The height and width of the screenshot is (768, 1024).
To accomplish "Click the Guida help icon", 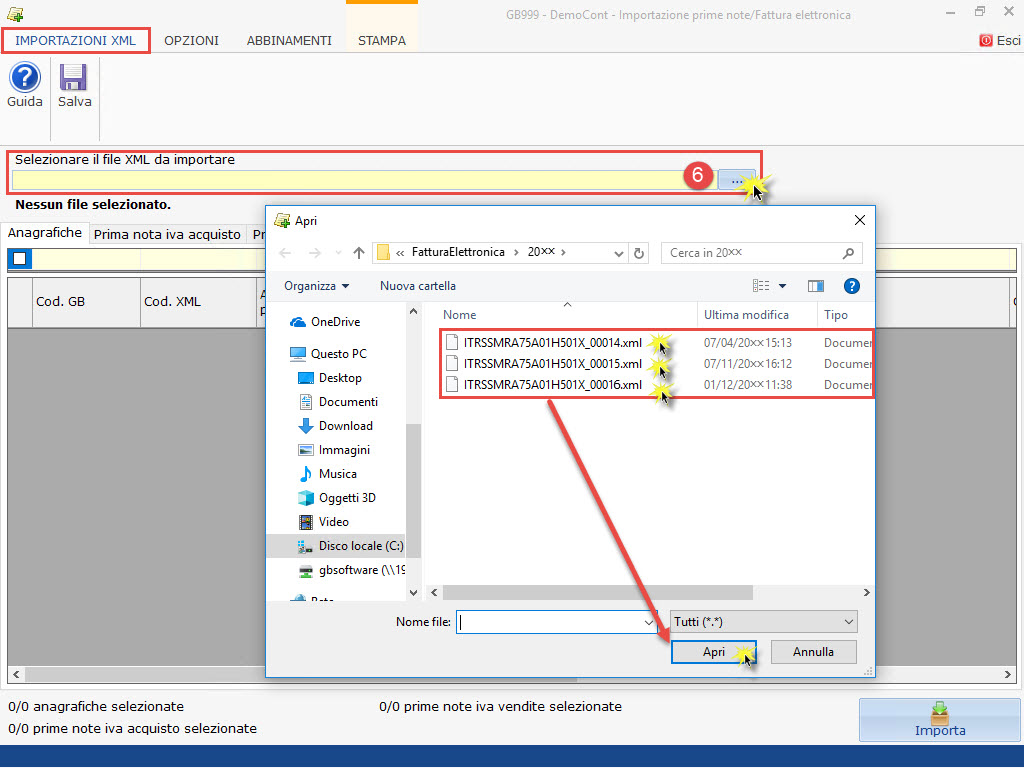I will pos(24,78).
